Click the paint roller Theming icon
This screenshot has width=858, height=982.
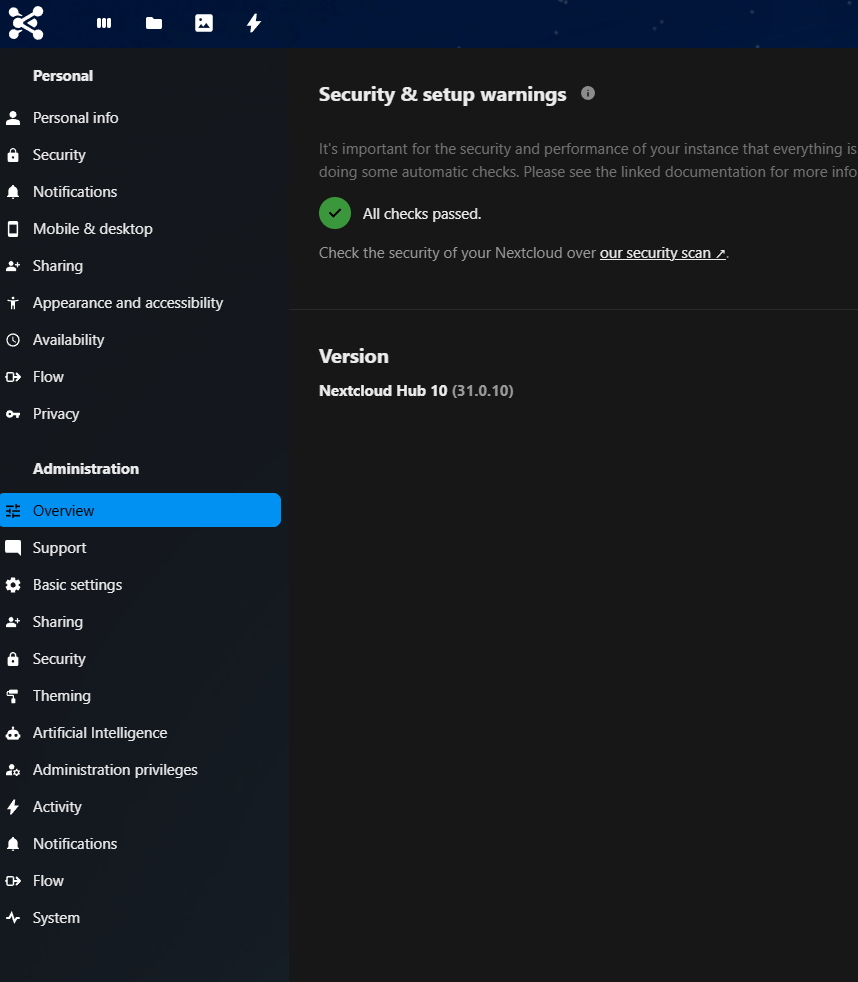coord(13,696)
